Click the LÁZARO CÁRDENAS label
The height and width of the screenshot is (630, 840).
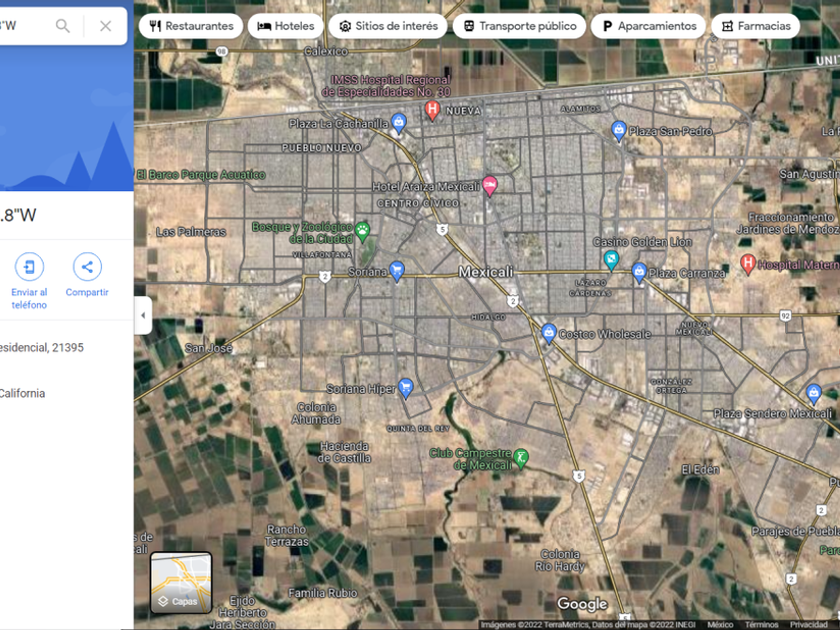pyautogui.click(x=590, y=288)
